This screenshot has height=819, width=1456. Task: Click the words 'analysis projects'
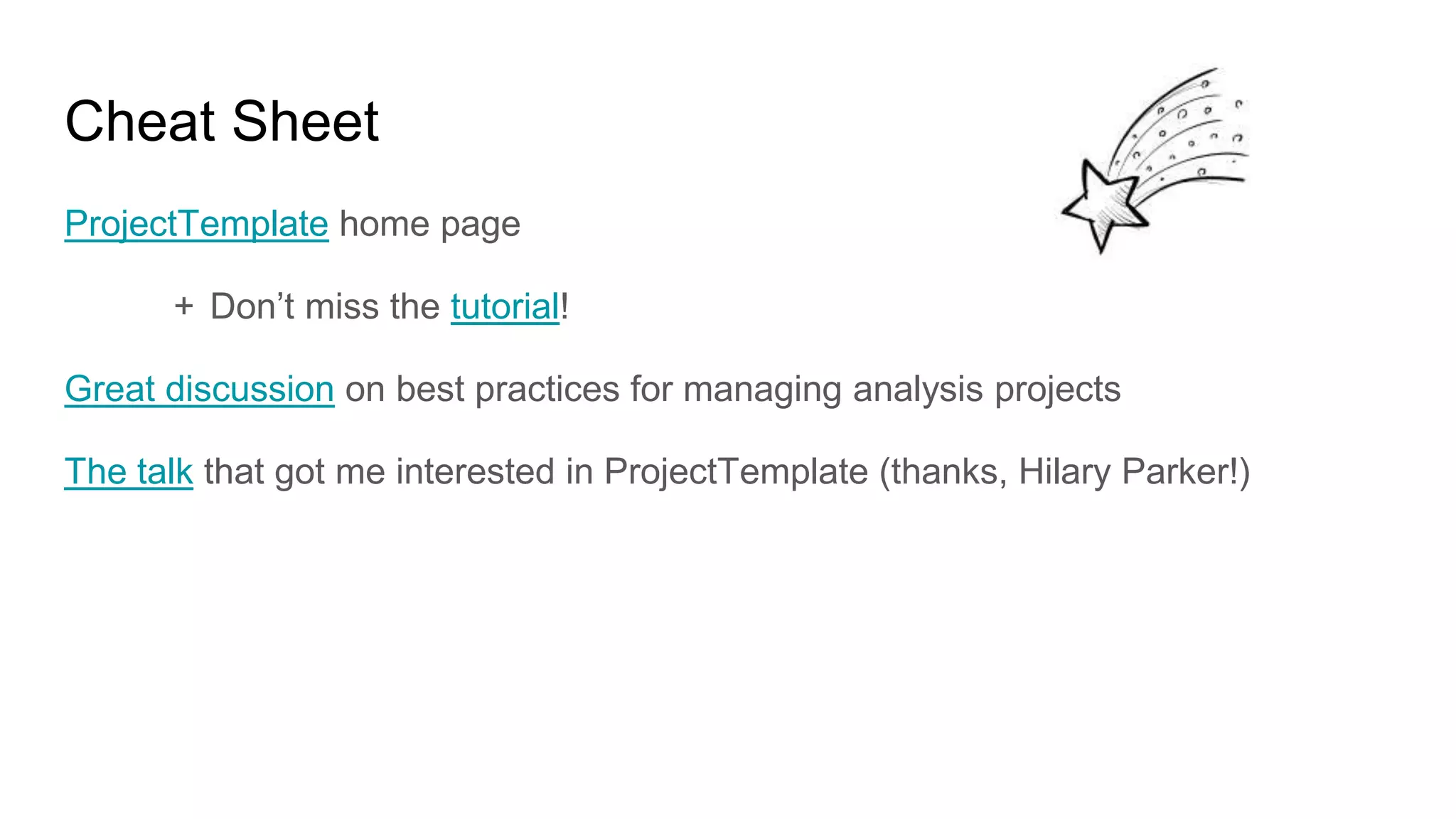986,390
